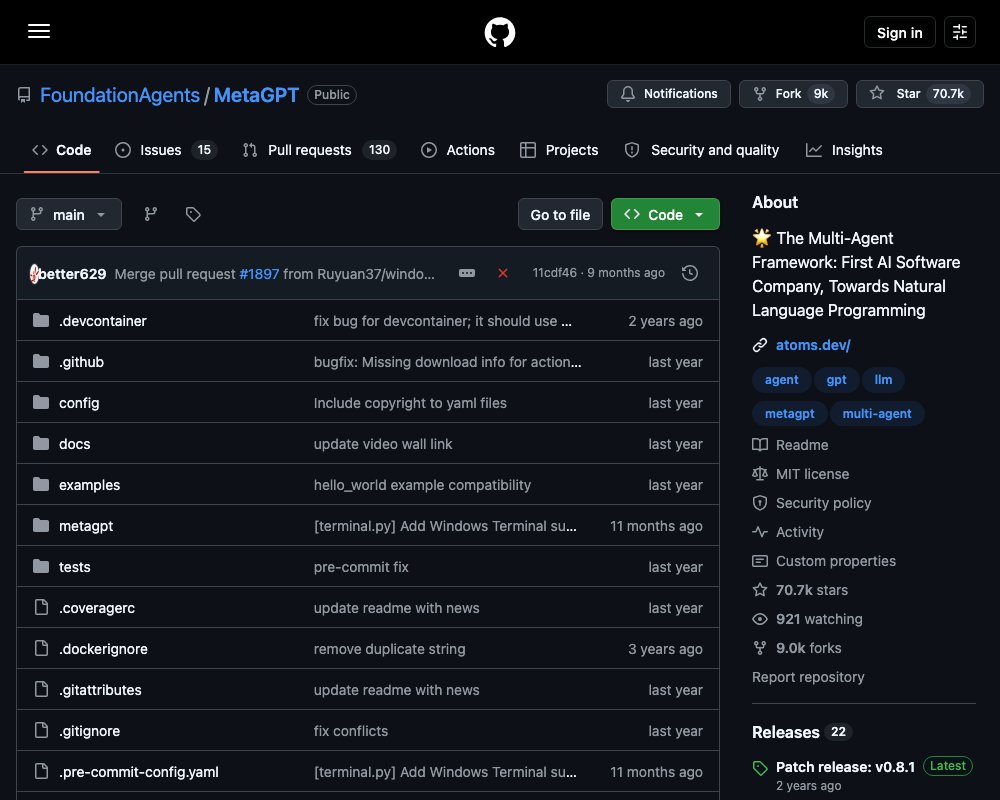Switch to the Code tab

pyautogui.click(x=62, y=150)
